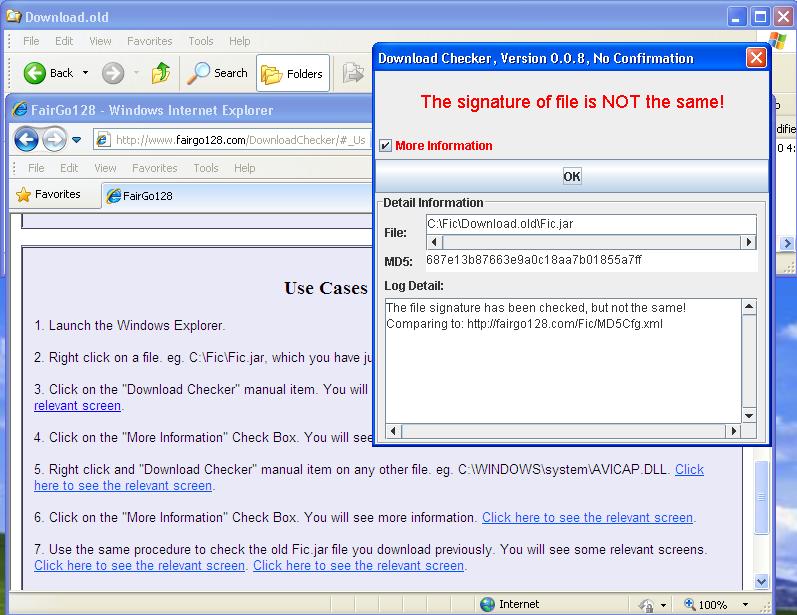
Task: Open Search in Explorer toolbar
Action: [218, 73]
